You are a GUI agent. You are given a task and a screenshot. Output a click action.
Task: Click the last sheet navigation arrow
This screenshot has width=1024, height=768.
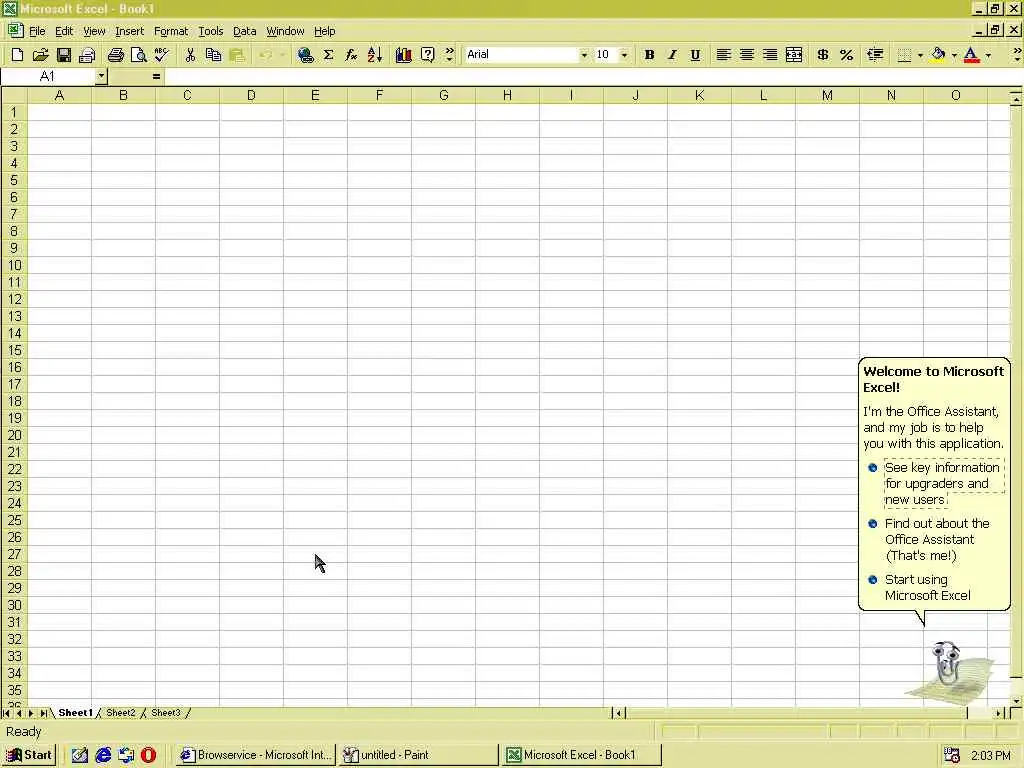pyautogui.click(x=43, y=713)
